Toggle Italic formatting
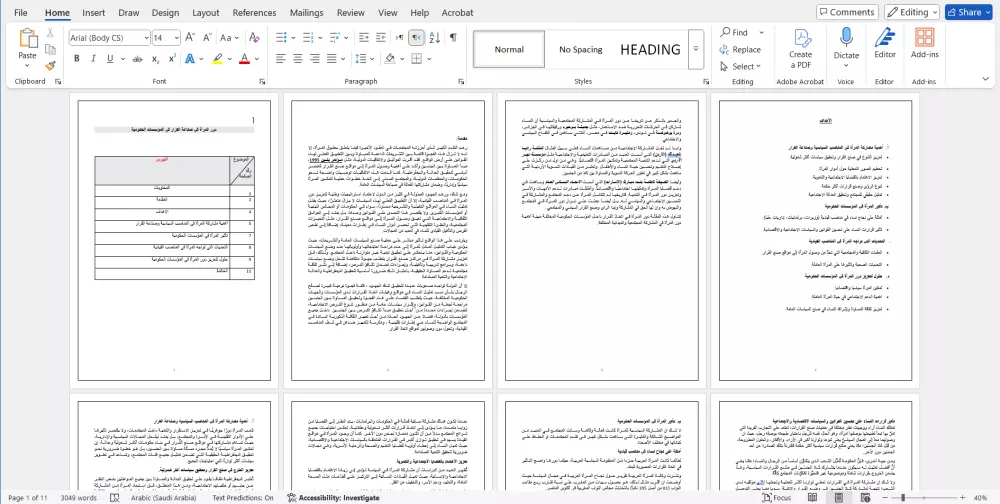The image size is (1000, 504). pos(93,59)
